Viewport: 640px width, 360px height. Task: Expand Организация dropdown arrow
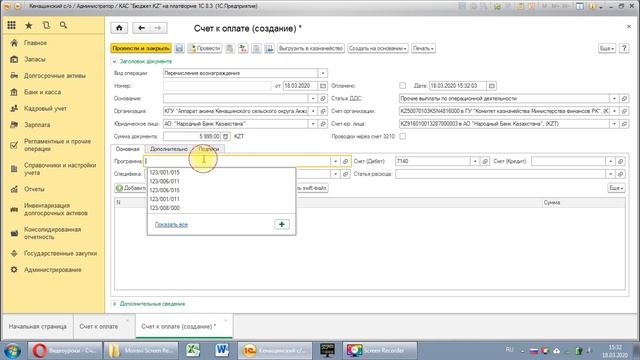coord(313,111)
